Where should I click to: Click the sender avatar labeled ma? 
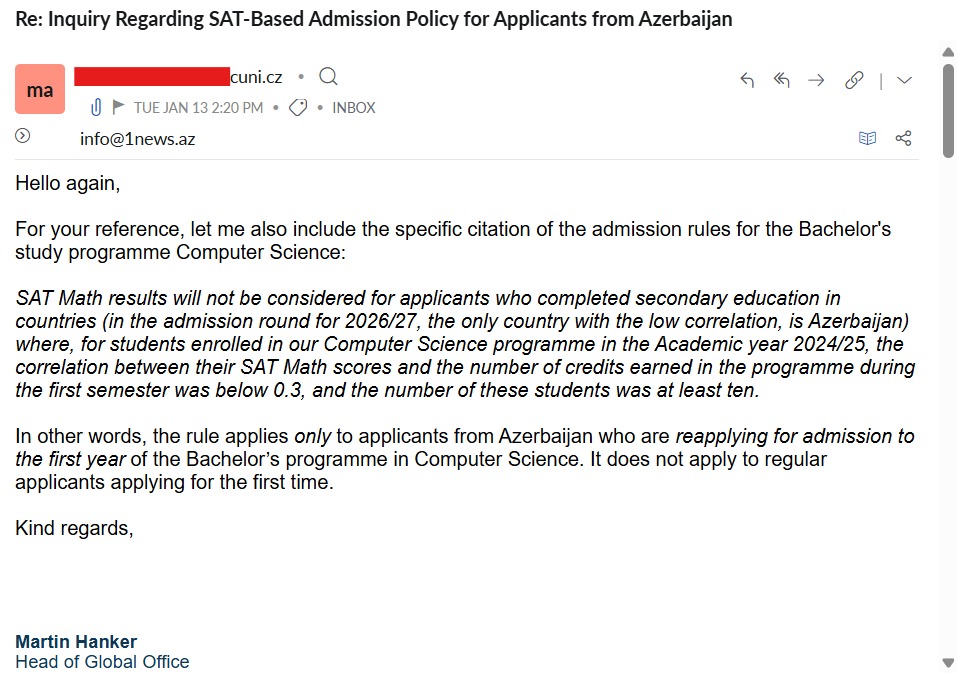tap(40, 90)
